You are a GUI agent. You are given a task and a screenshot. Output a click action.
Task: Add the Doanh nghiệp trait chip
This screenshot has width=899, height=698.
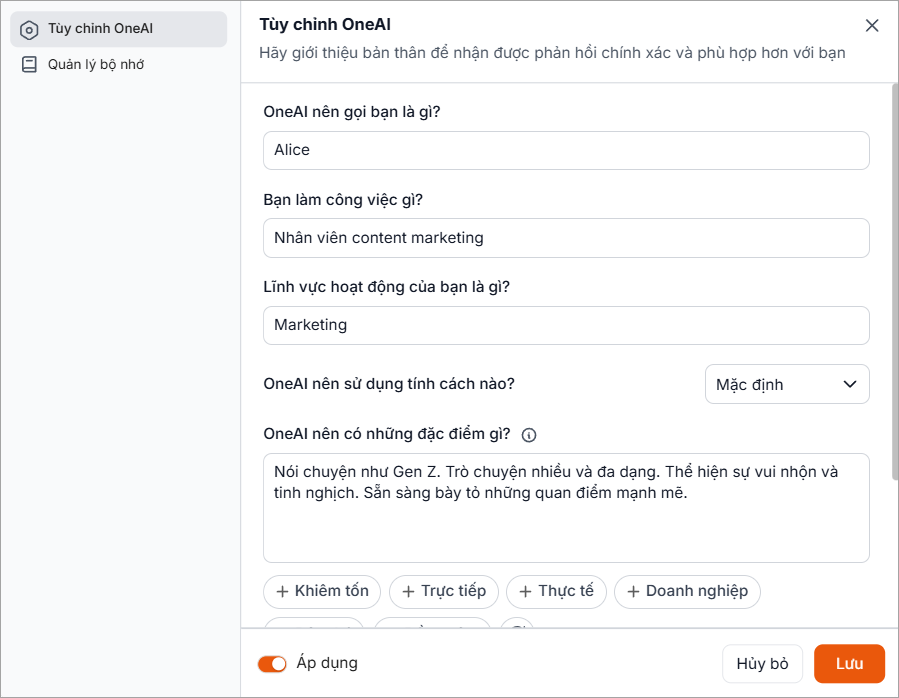pos(686,591)
